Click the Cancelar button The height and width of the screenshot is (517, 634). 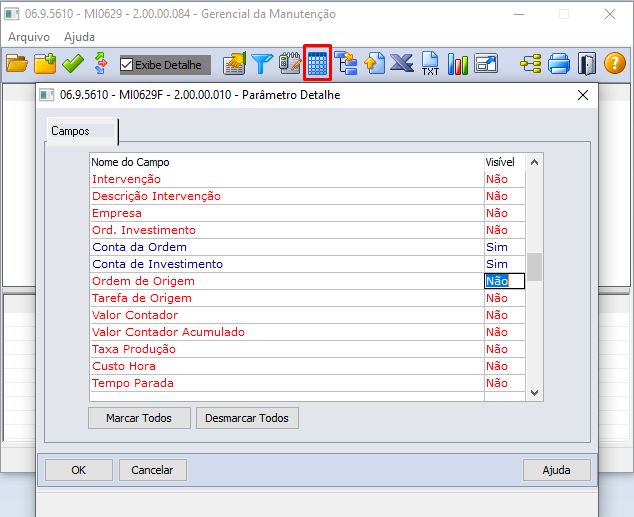click(152, 470)
